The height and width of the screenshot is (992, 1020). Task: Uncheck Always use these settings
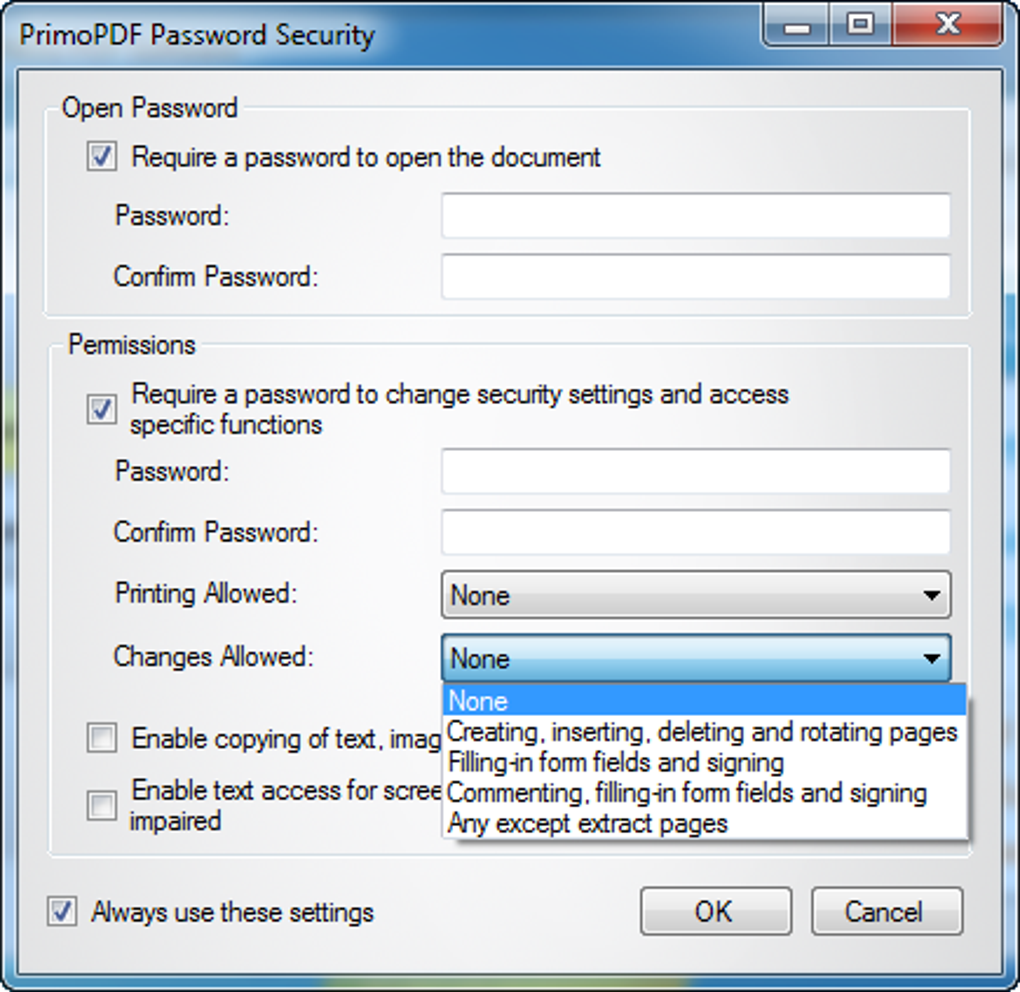click(62, 912)
